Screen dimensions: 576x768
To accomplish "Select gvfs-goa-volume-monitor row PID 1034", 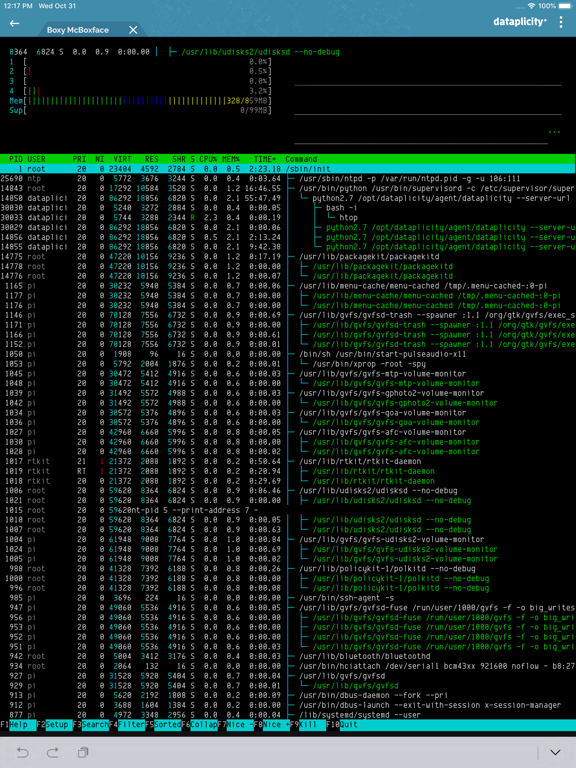I will [288, 413].
